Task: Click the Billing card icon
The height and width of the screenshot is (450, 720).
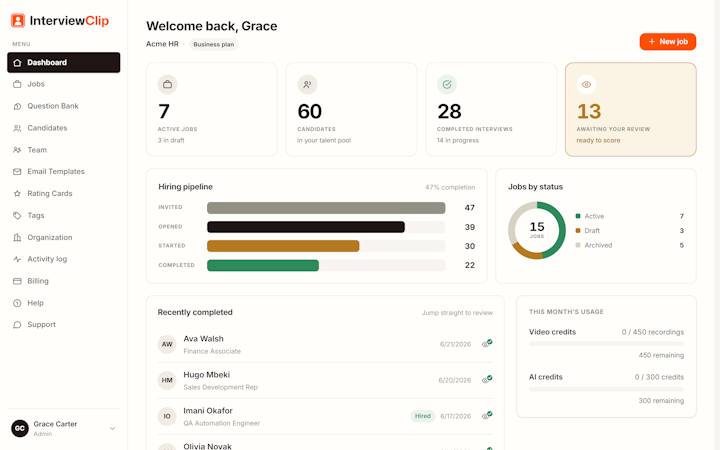Action: (17, 281)
